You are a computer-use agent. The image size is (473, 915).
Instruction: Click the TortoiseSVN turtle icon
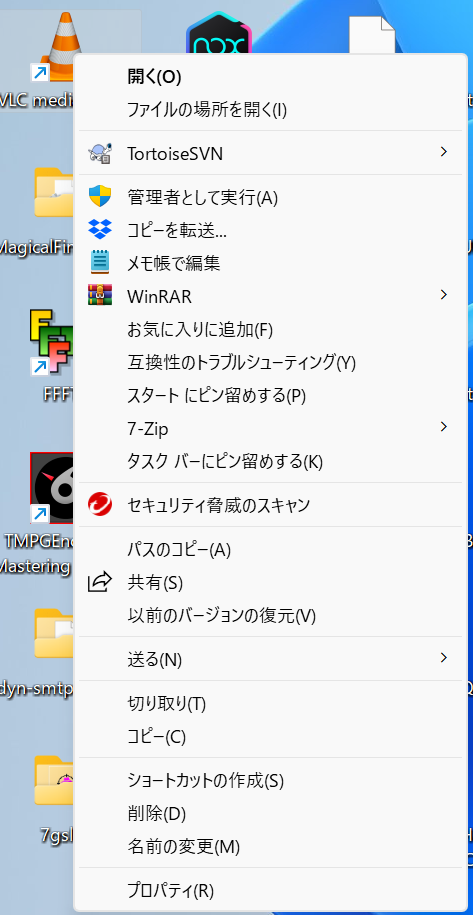100,153
